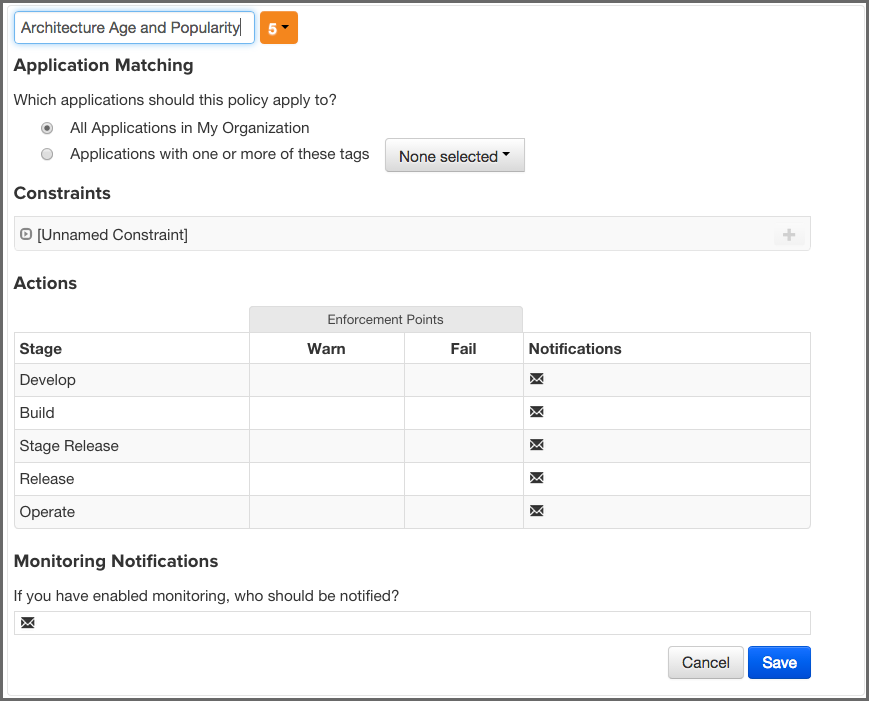Toggle Fail enforcement for the Release stage
Image resolution: width=869 pixels, height=701 pixels.
click(x=463, y=478)
